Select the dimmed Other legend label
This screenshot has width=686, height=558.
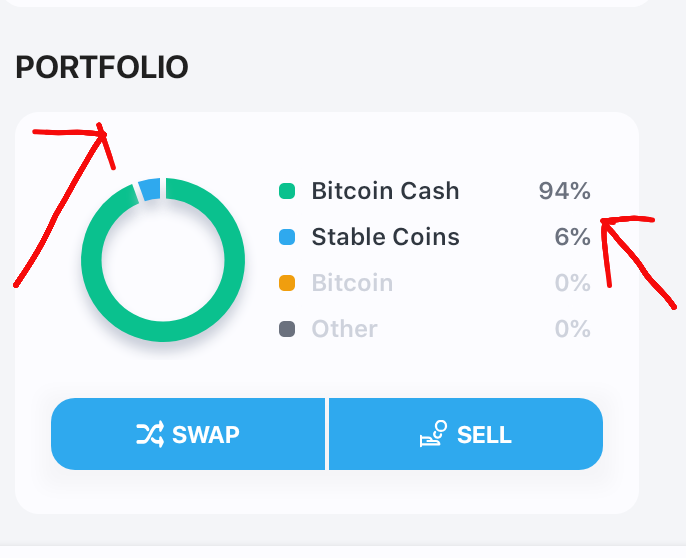(x=344, y=329)
